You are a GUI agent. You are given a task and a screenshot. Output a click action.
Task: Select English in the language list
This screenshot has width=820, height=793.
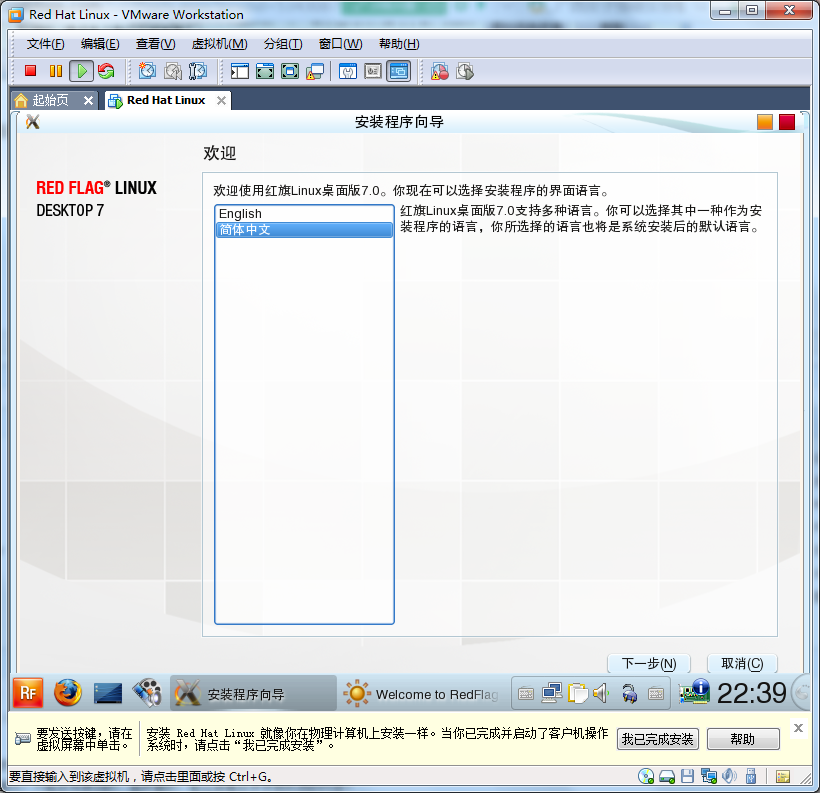(304, 213)
